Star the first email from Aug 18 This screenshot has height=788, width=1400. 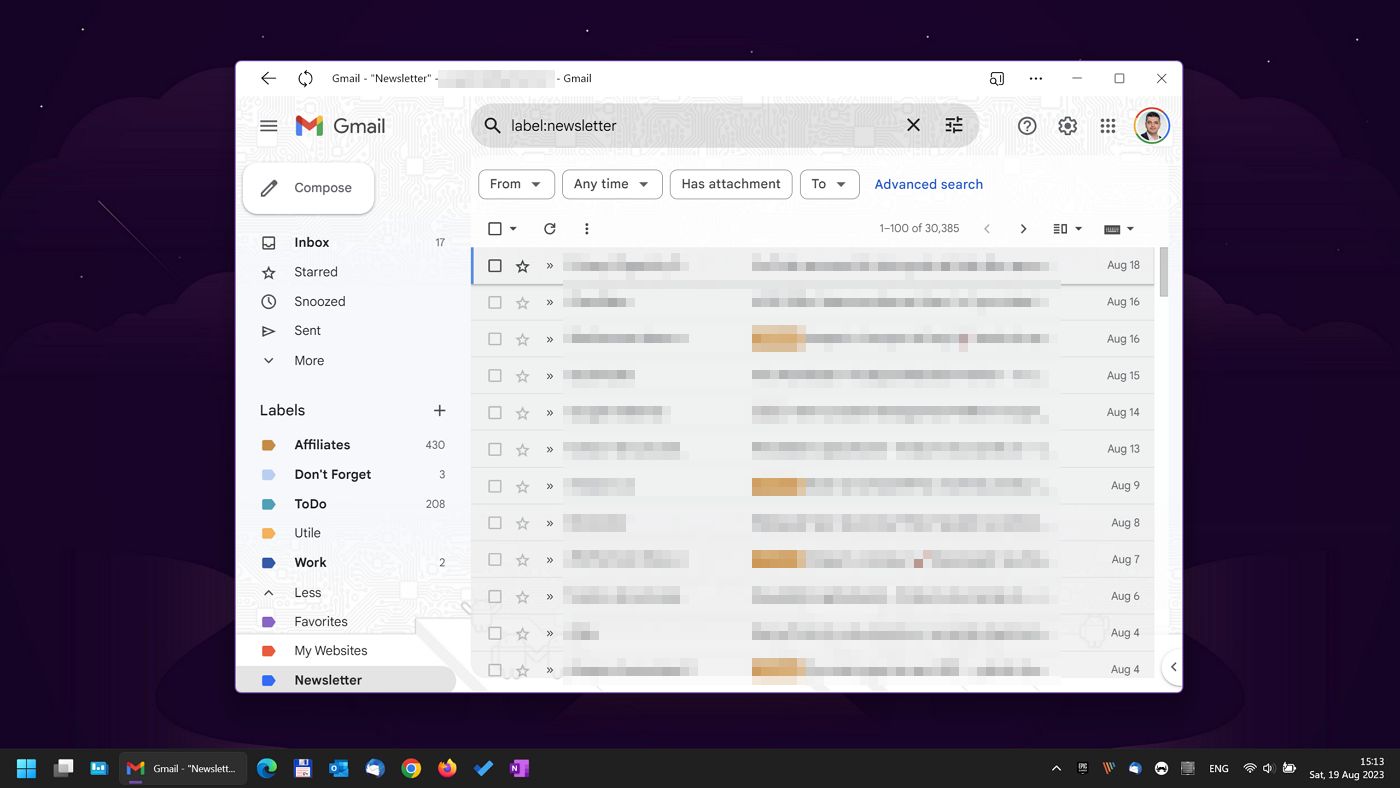coord(521,265)
